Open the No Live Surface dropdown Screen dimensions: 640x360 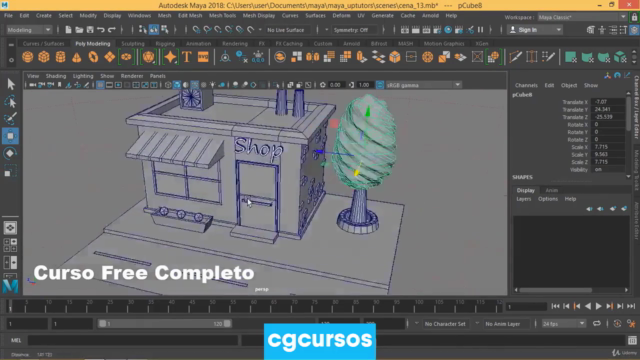[286, 30]
